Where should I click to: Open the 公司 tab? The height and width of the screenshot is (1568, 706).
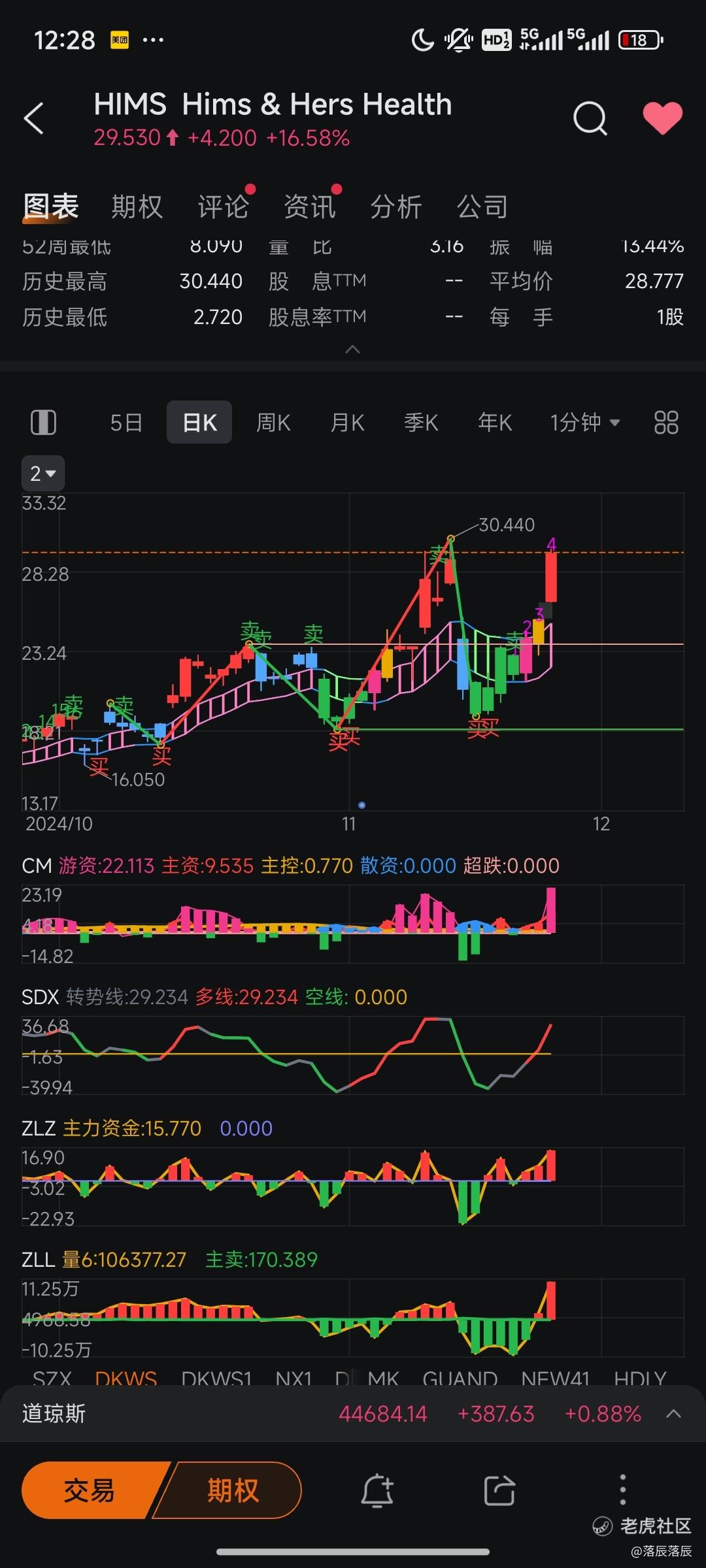[x=482, y=206]
